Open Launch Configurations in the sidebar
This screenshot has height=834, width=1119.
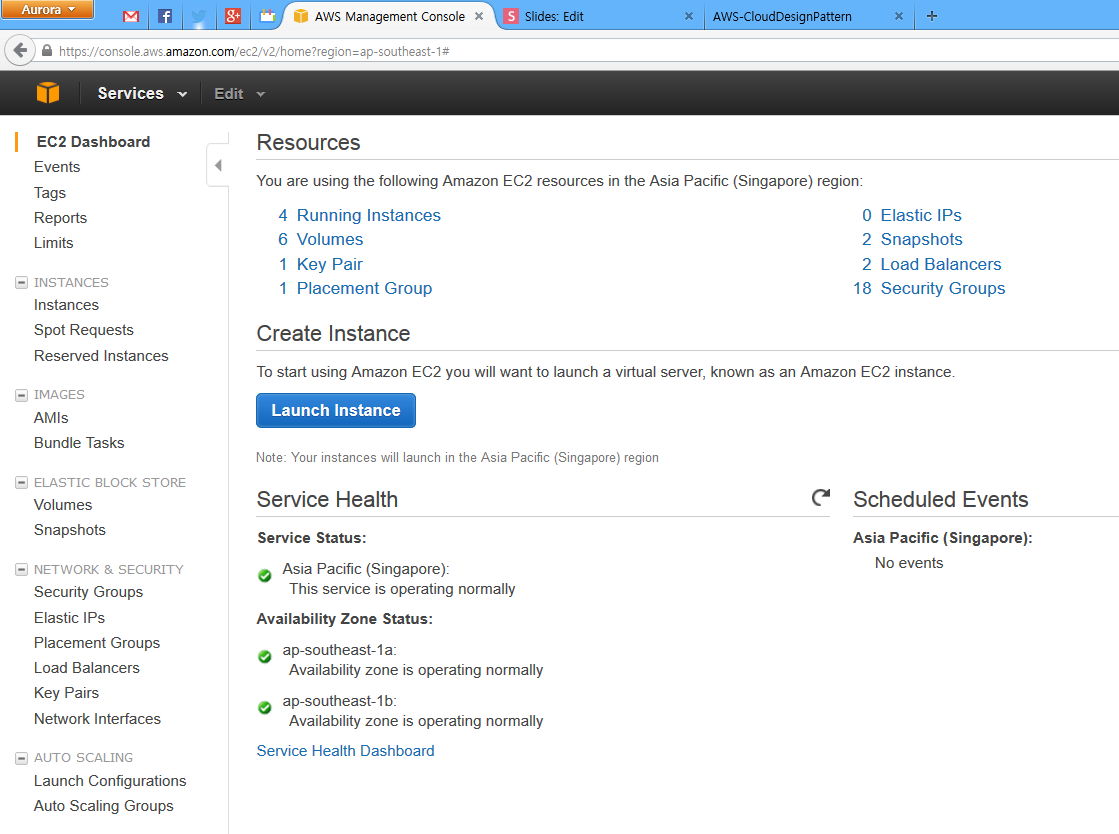pos(110,780)
